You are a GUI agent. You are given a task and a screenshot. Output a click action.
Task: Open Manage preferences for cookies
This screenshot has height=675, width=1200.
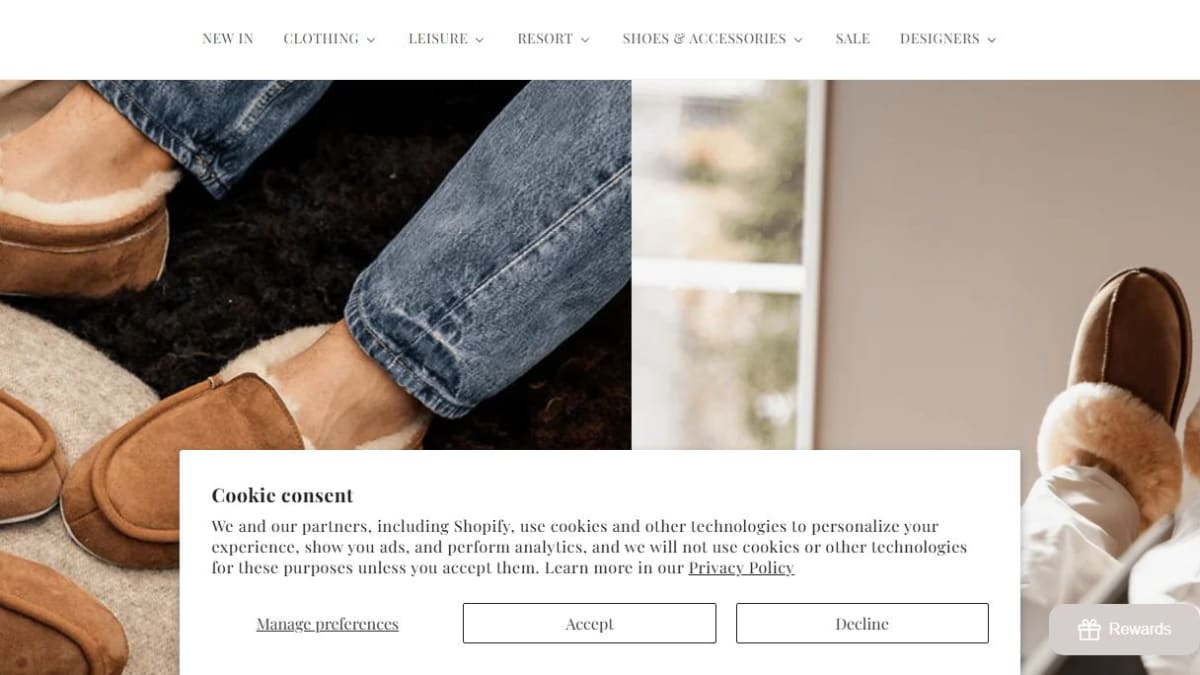(327, 624)
